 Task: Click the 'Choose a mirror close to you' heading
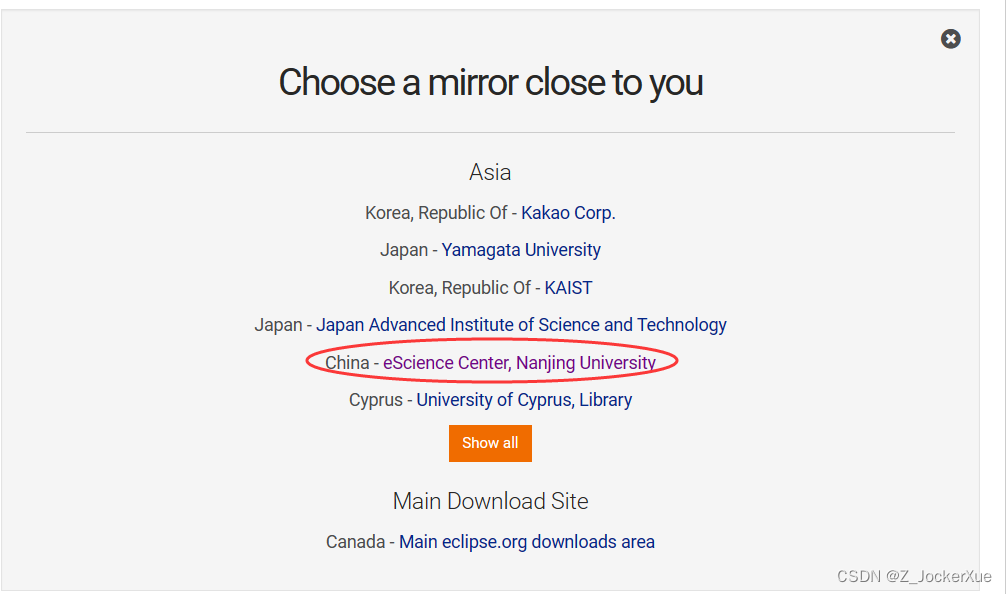pos(490,82)
